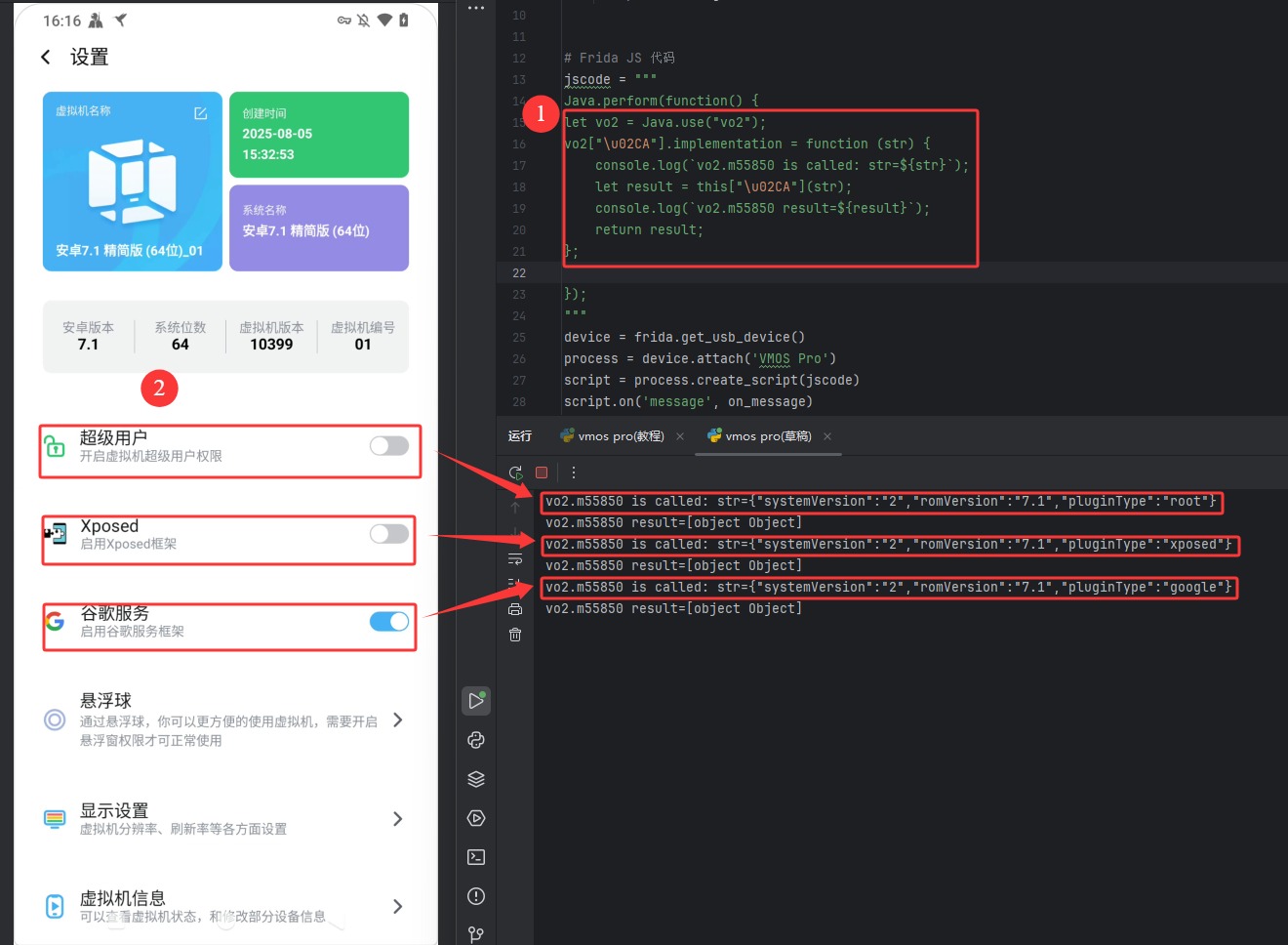Viewport: 1288px width, 945px height.
Task: Click the console line with pluginType google
Action: 889,587
